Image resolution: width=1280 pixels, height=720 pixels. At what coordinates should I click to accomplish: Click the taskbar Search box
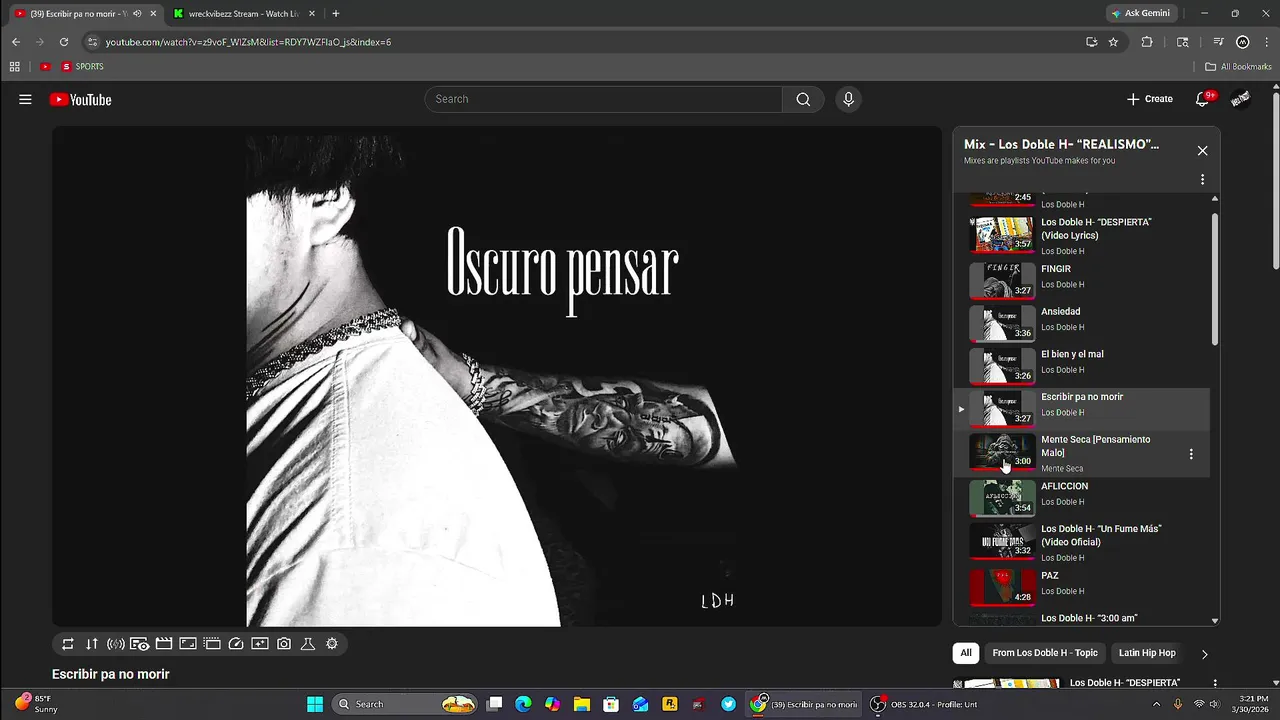pyautogui.click(x=404, y=704)
